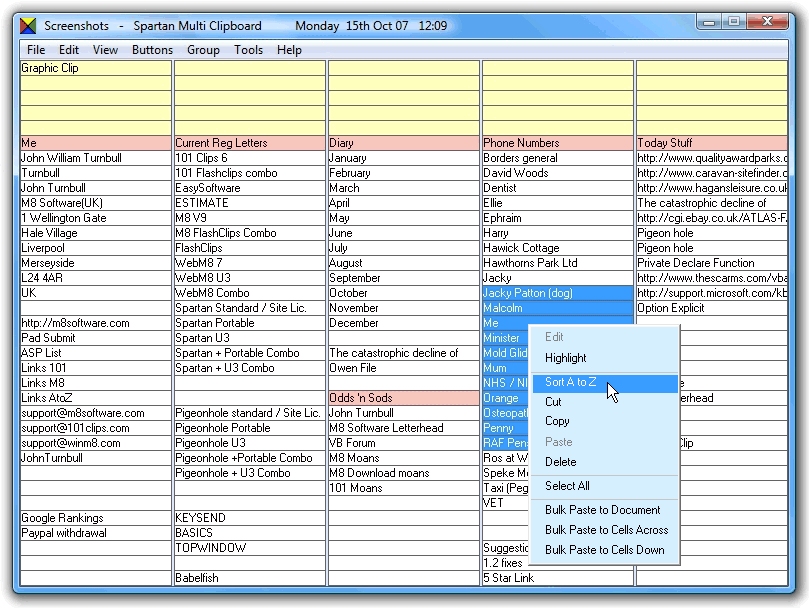The width and height of the screenshot is (809, 608).
Task: Choose Select All in context menu
Action: (x=605, y=486)
